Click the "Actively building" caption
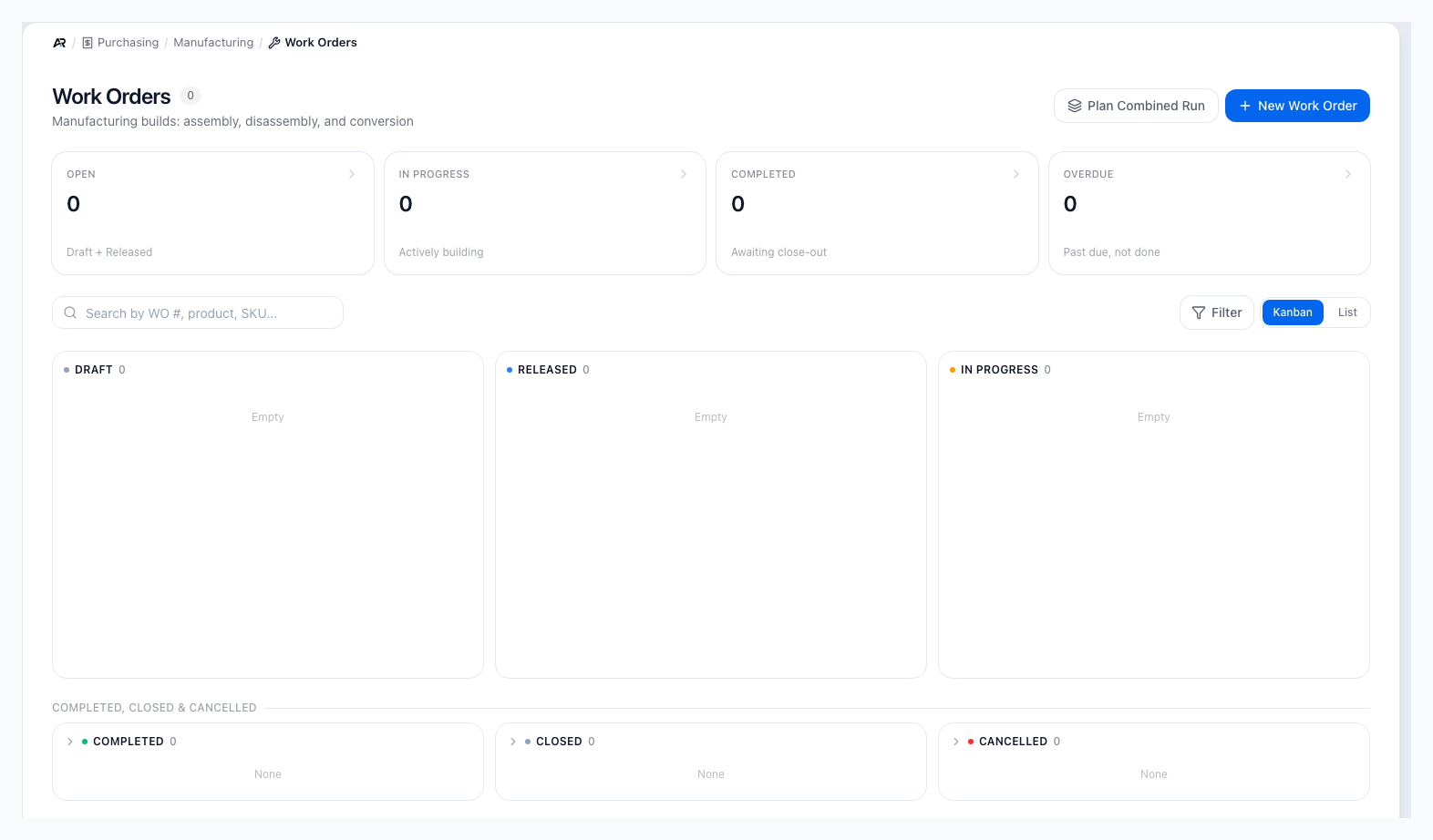1433x840 pixels. coord(441,252)
